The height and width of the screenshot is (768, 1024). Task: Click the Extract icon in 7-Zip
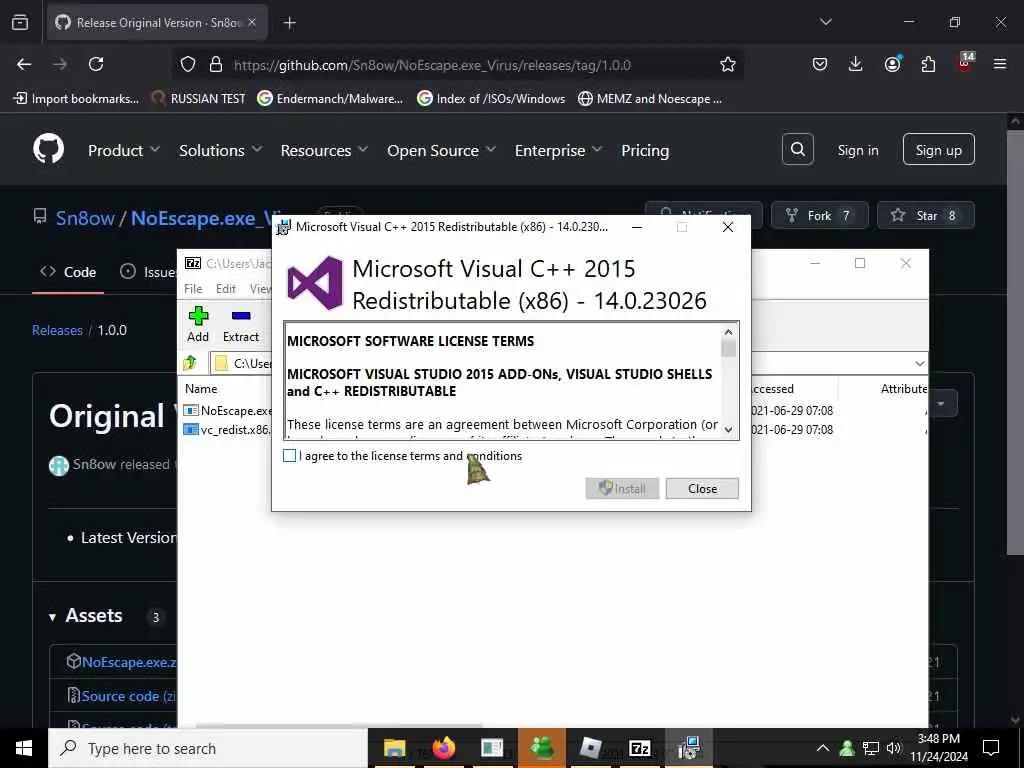(240, 325)
